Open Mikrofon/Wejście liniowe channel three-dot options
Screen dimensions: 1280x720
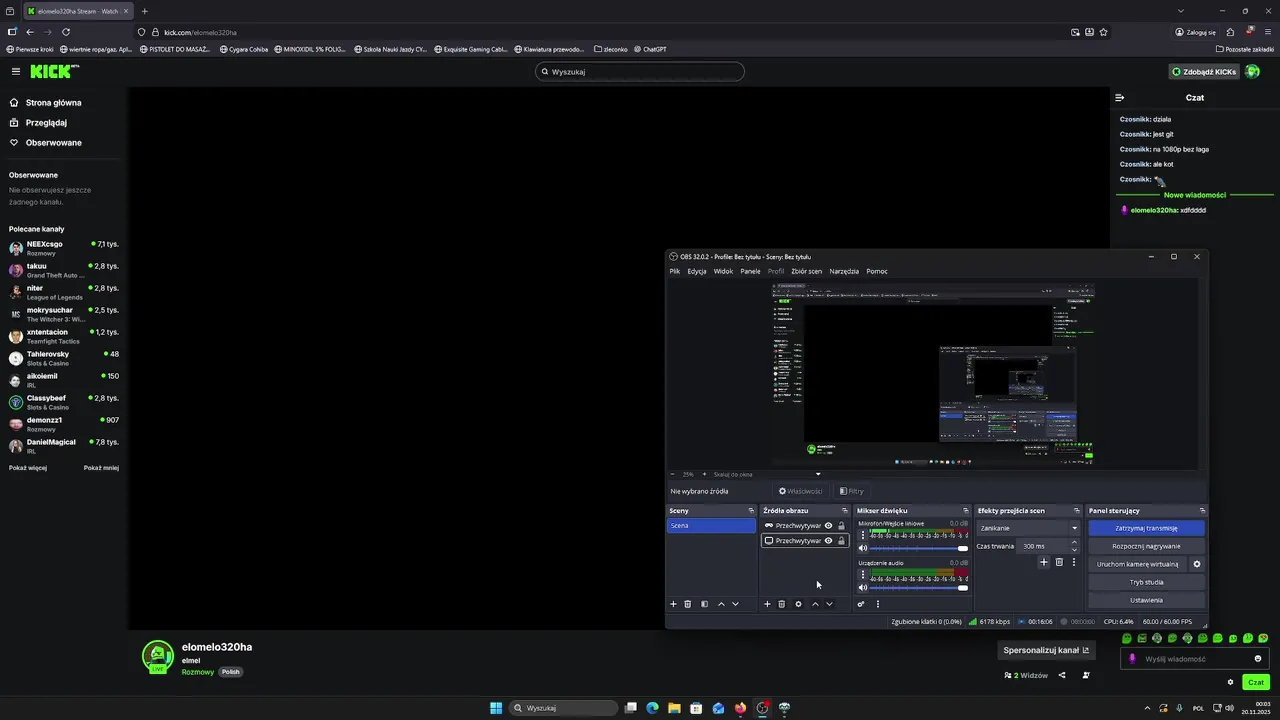863,535
